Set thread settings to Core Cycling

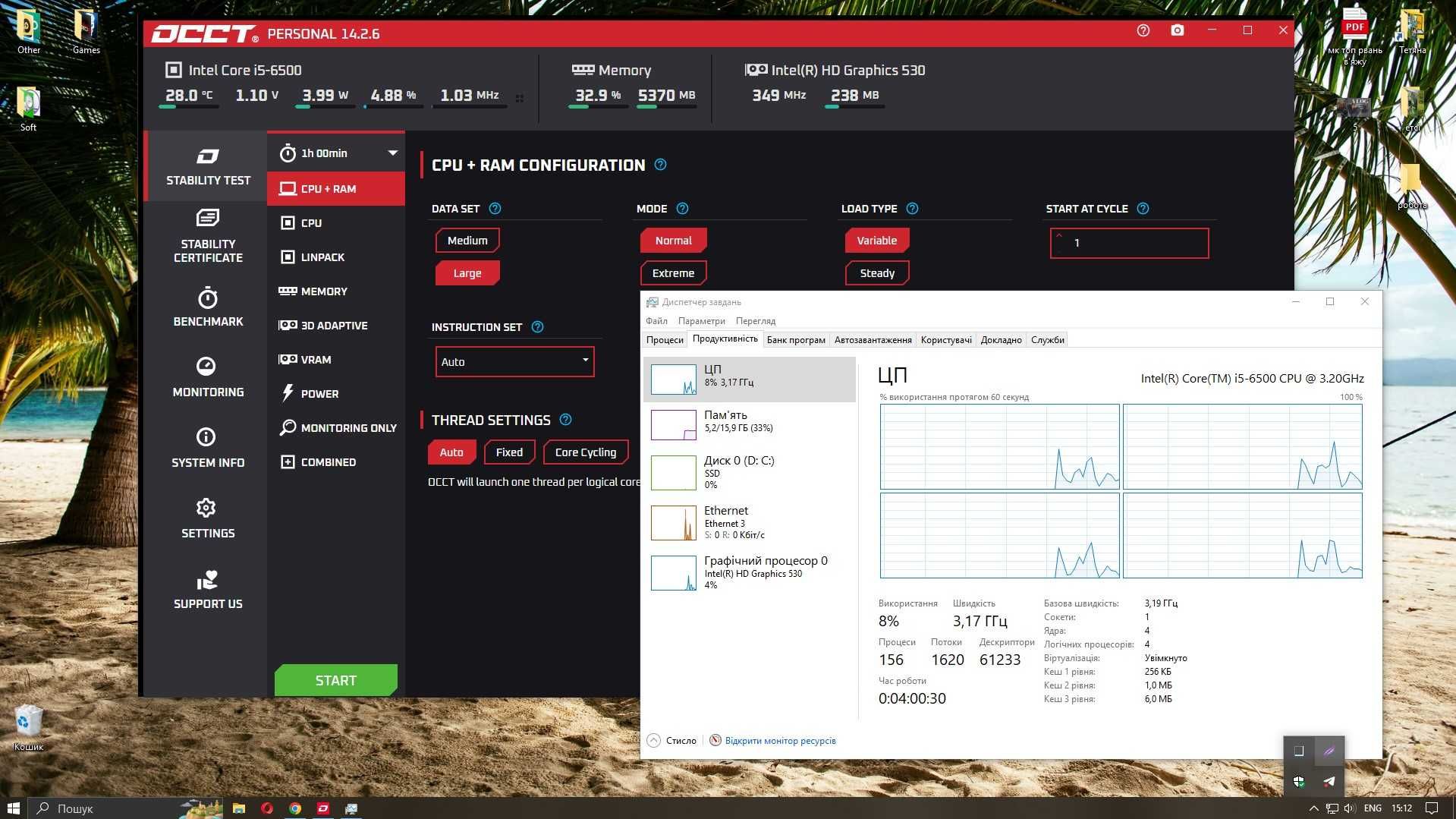(x=586, y=452)
